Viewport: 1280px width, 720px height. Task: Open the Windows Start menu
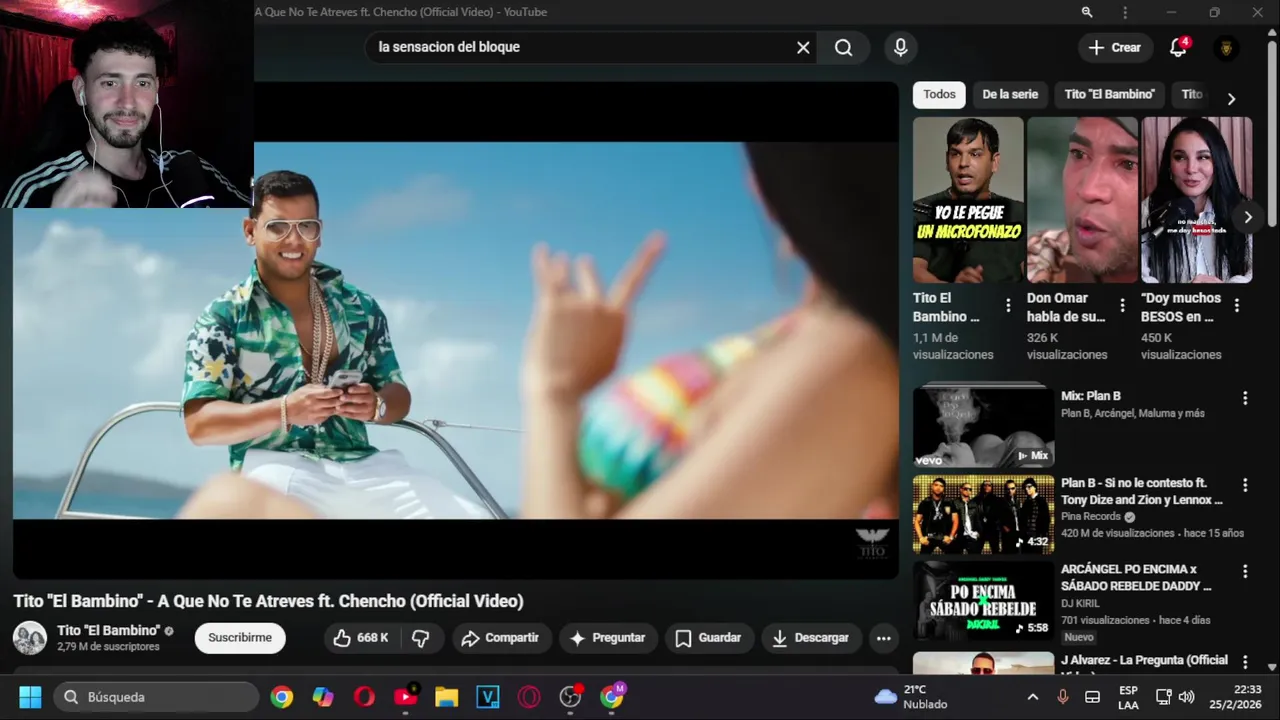(x=30, y=697)
